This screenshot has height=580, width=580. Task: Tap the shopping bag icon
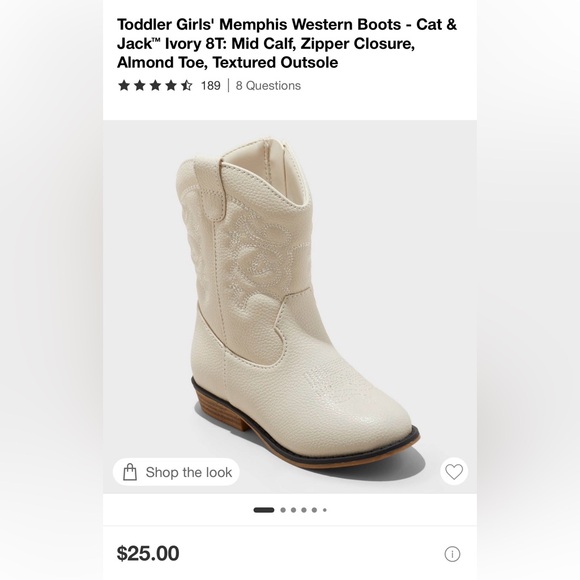click(x=130, y=472)
